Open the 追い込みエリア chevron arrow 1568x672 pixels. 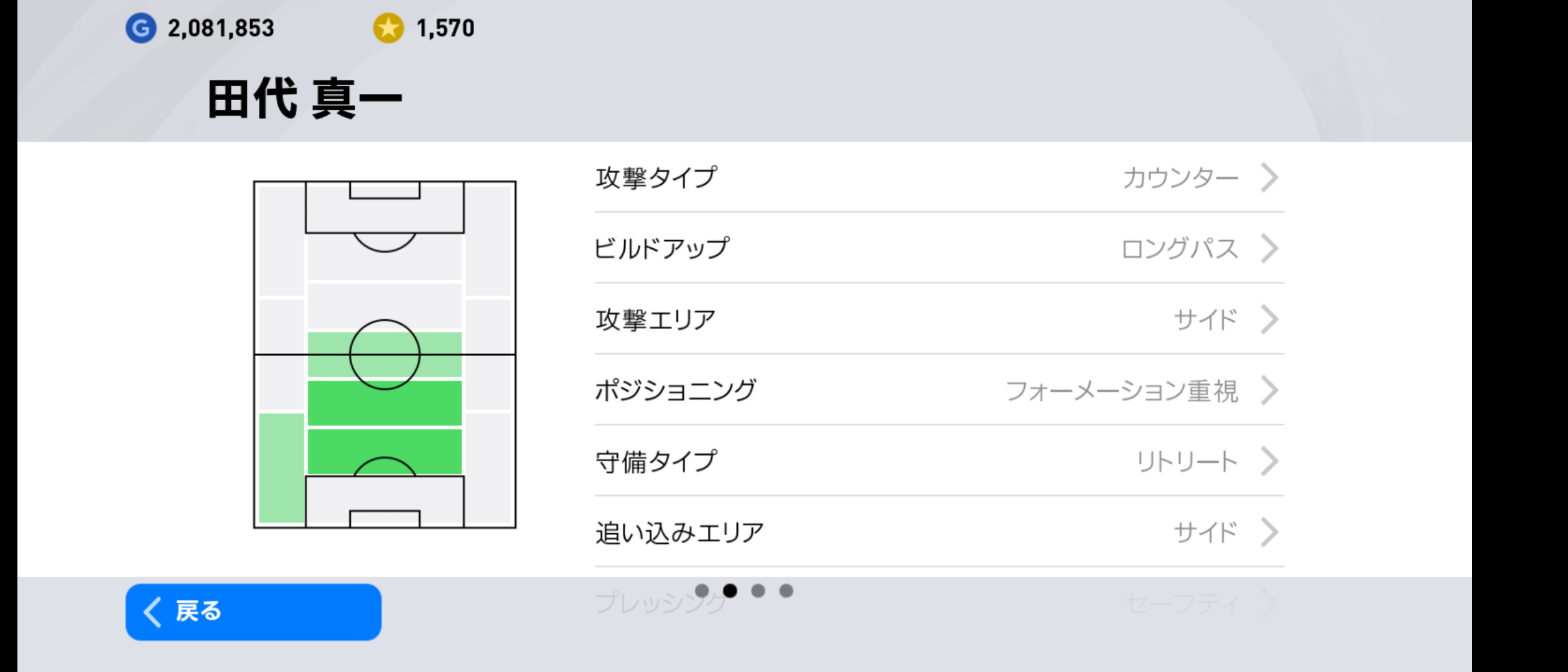1269,533
